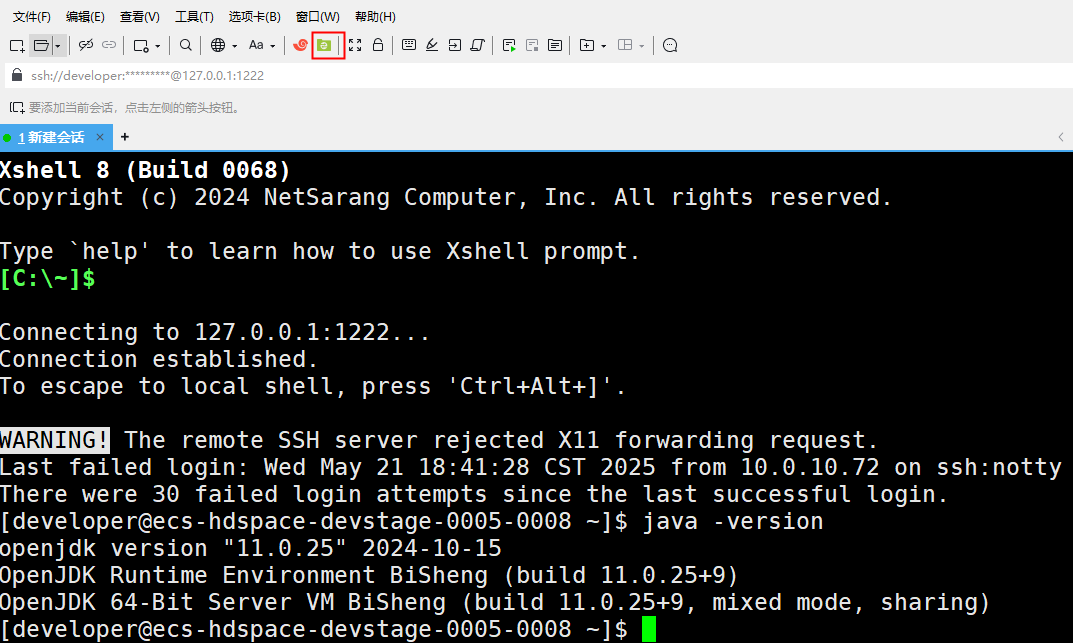Image resolution: width=1073 pixels, height=643 pixels.
Task: Open the 编辑(E) menu
Action: (85, 16)
